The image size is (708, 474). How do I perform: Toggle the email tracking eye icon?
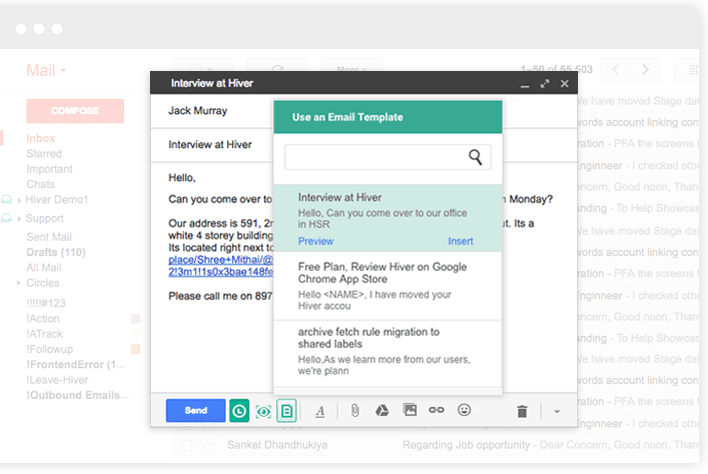pyautogui.click(x=263, y=411)
